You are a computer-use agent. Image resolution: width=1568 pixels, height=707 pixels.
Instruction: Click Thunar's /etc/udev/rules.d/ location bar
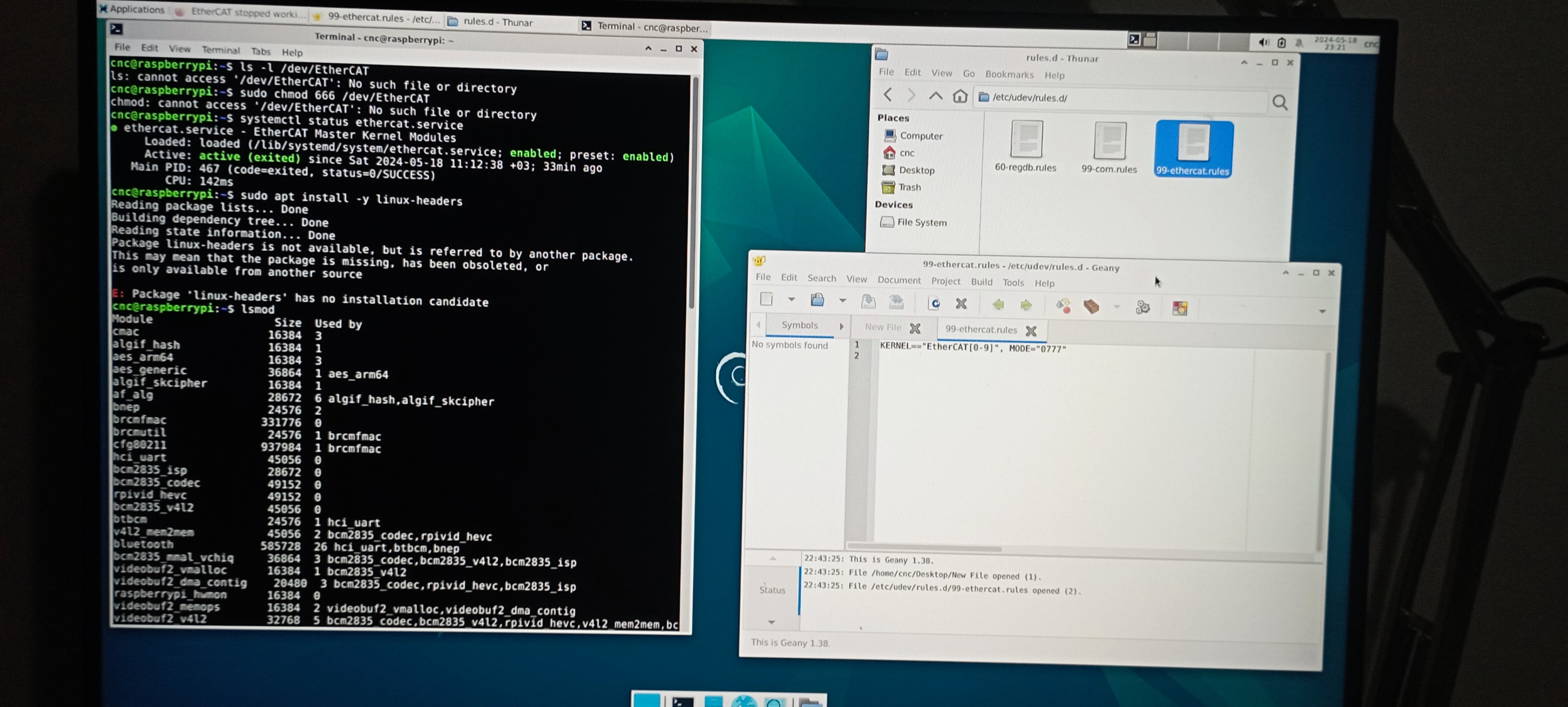point(1122,99)
